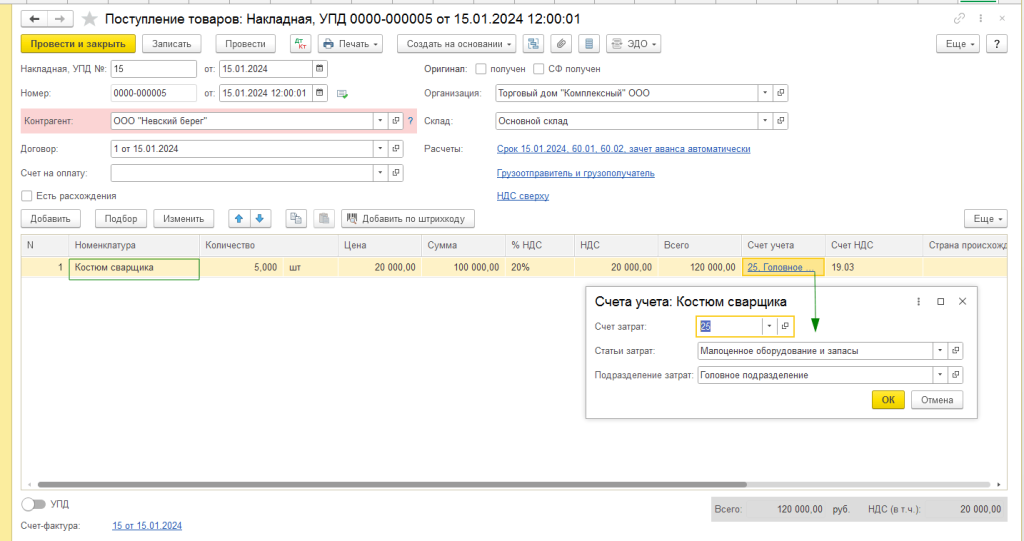This screenshot has height=541, width=1024.
Task: Open the Склад dropdown list
Action: (x=765, y=121)
